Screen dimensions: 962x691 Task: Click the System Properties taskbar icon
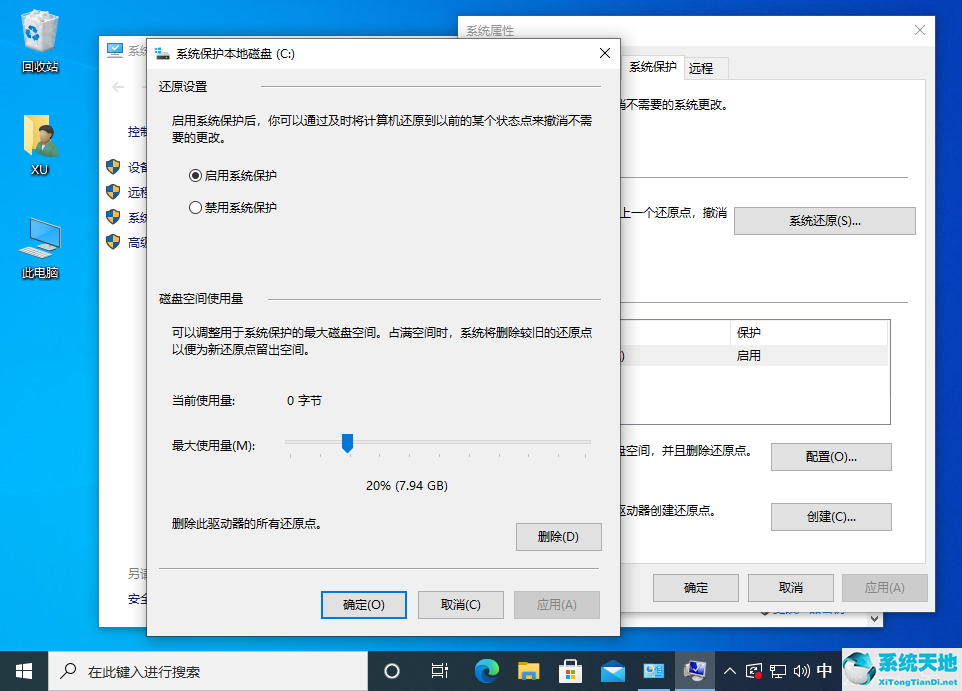695,671
